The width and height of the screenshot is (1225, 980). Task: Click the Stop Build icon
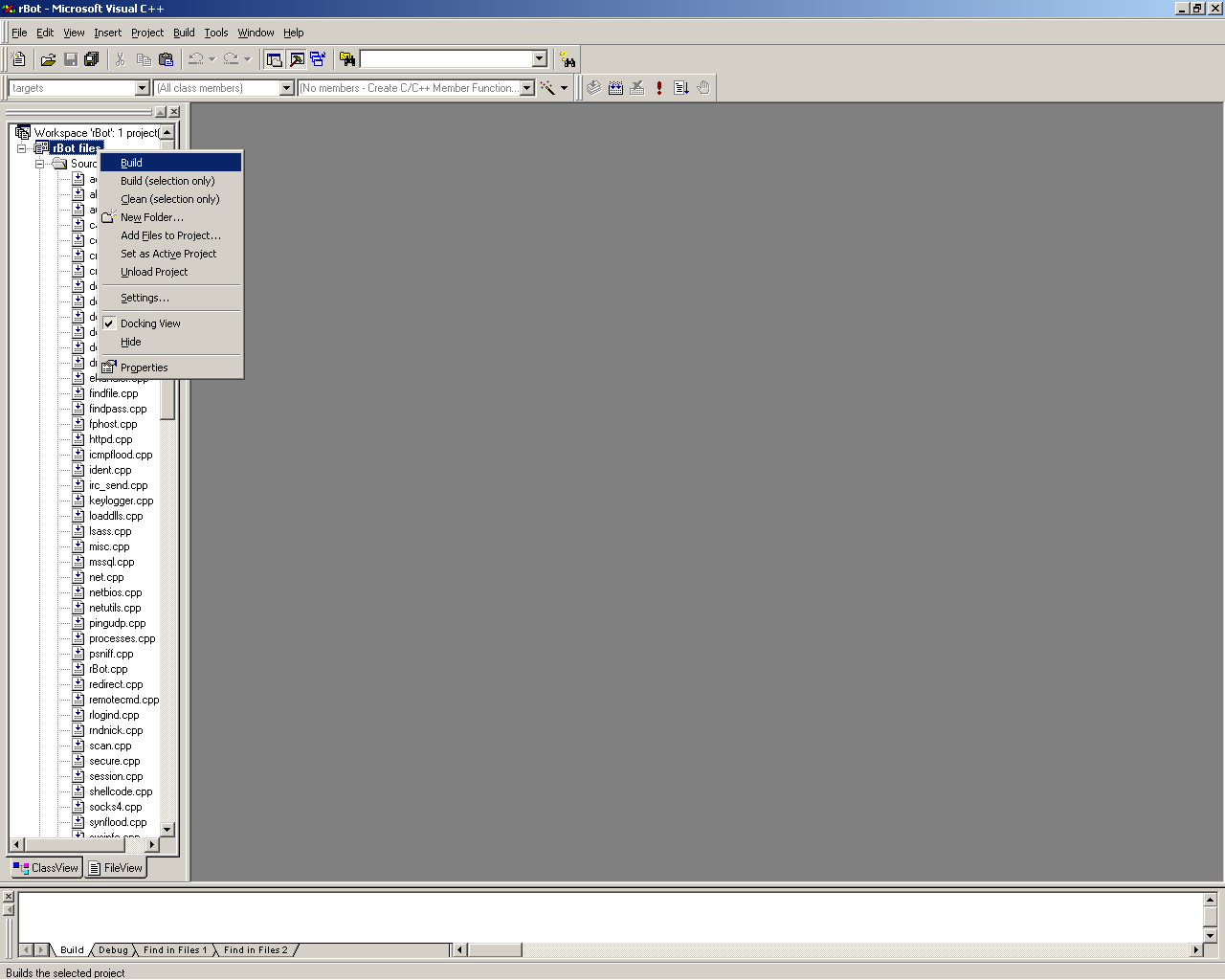coord(637,88)
